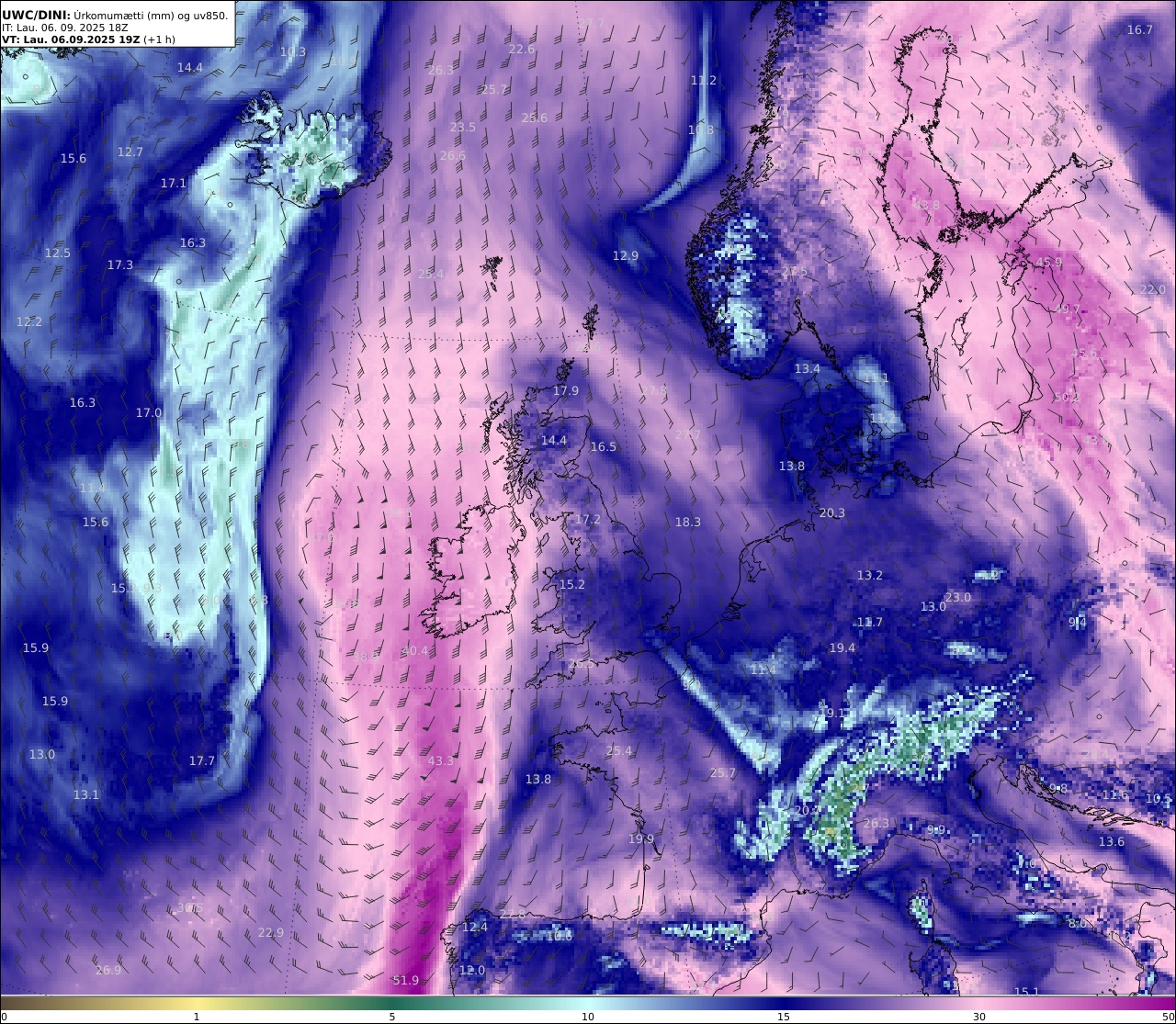The width and height of the screenshot is (1176, 1024).
Task: Click the 26.9 value in the bottom-left corner
Action: 107,970
